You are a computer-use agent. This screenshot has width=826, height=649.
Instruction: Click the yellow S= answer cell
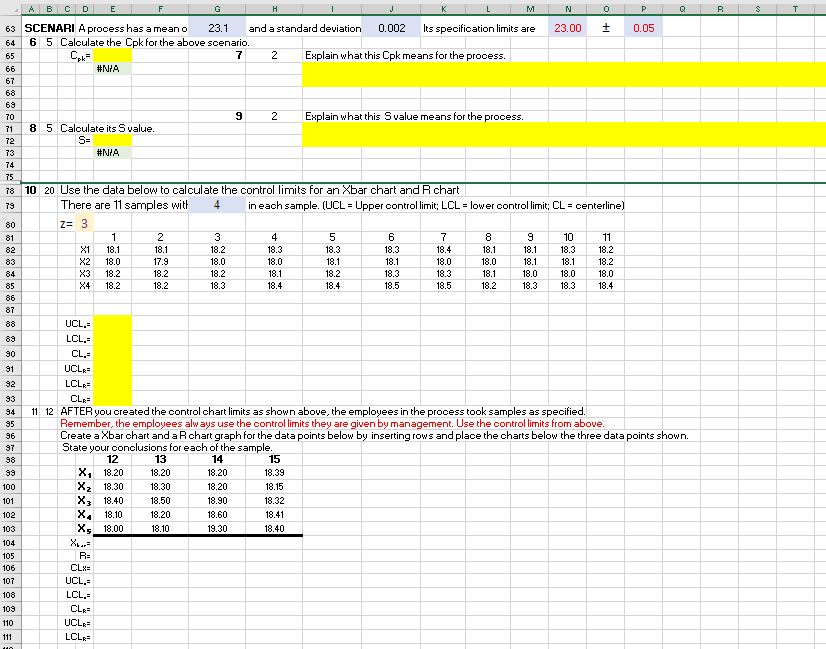tap(111, 140)
